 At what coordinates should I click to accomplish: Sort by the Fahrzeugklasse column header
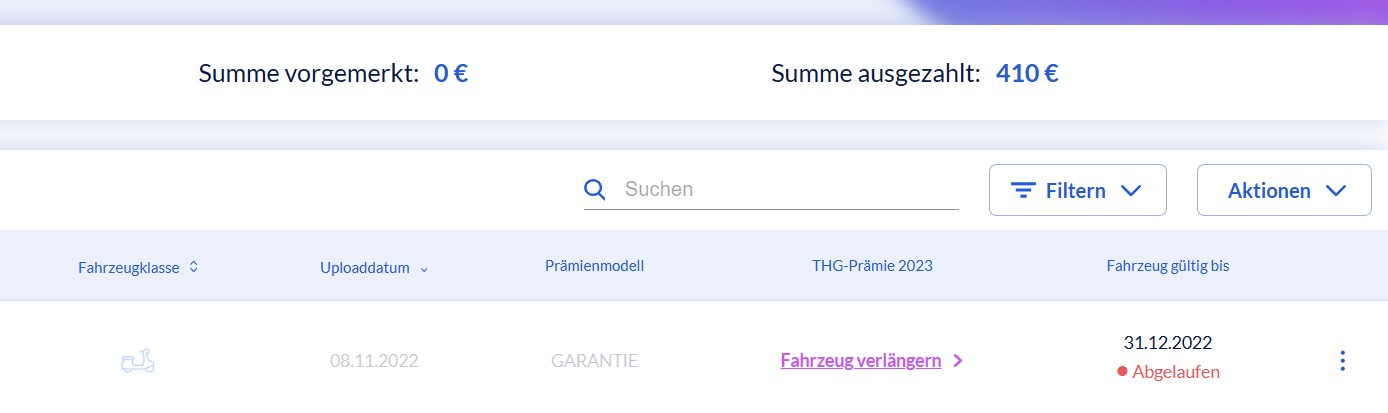tap(129, 267)
